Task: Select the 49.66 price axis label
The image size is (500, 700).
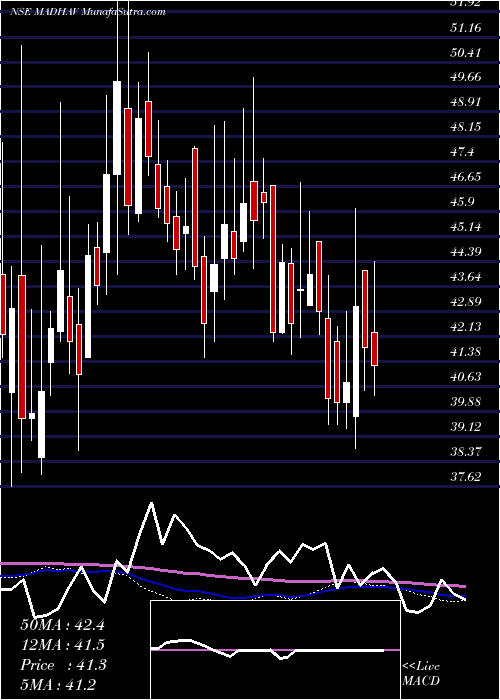Action: pyautogui.click(x=466, y=77)
